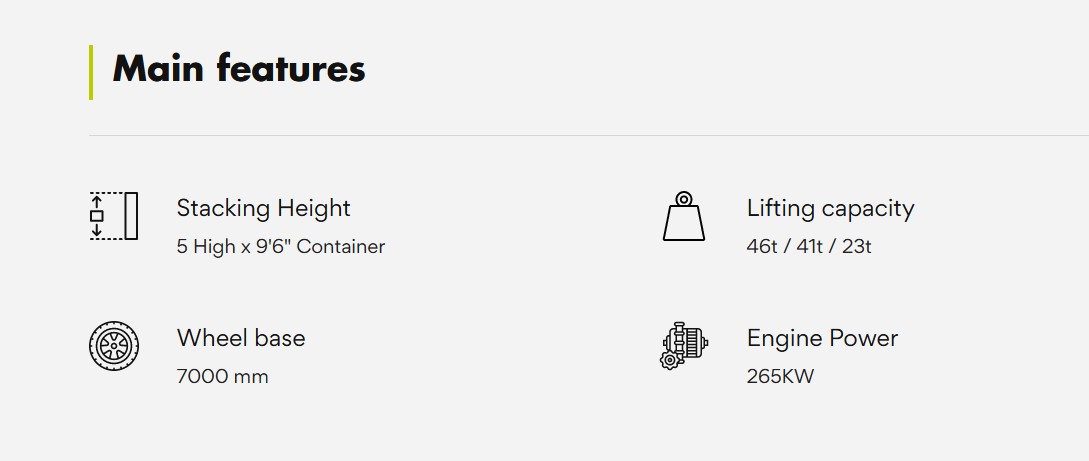Click the up arrow in the stacking icon
The height and width of the screenshot is (461, 1089).
pos(97,201)
